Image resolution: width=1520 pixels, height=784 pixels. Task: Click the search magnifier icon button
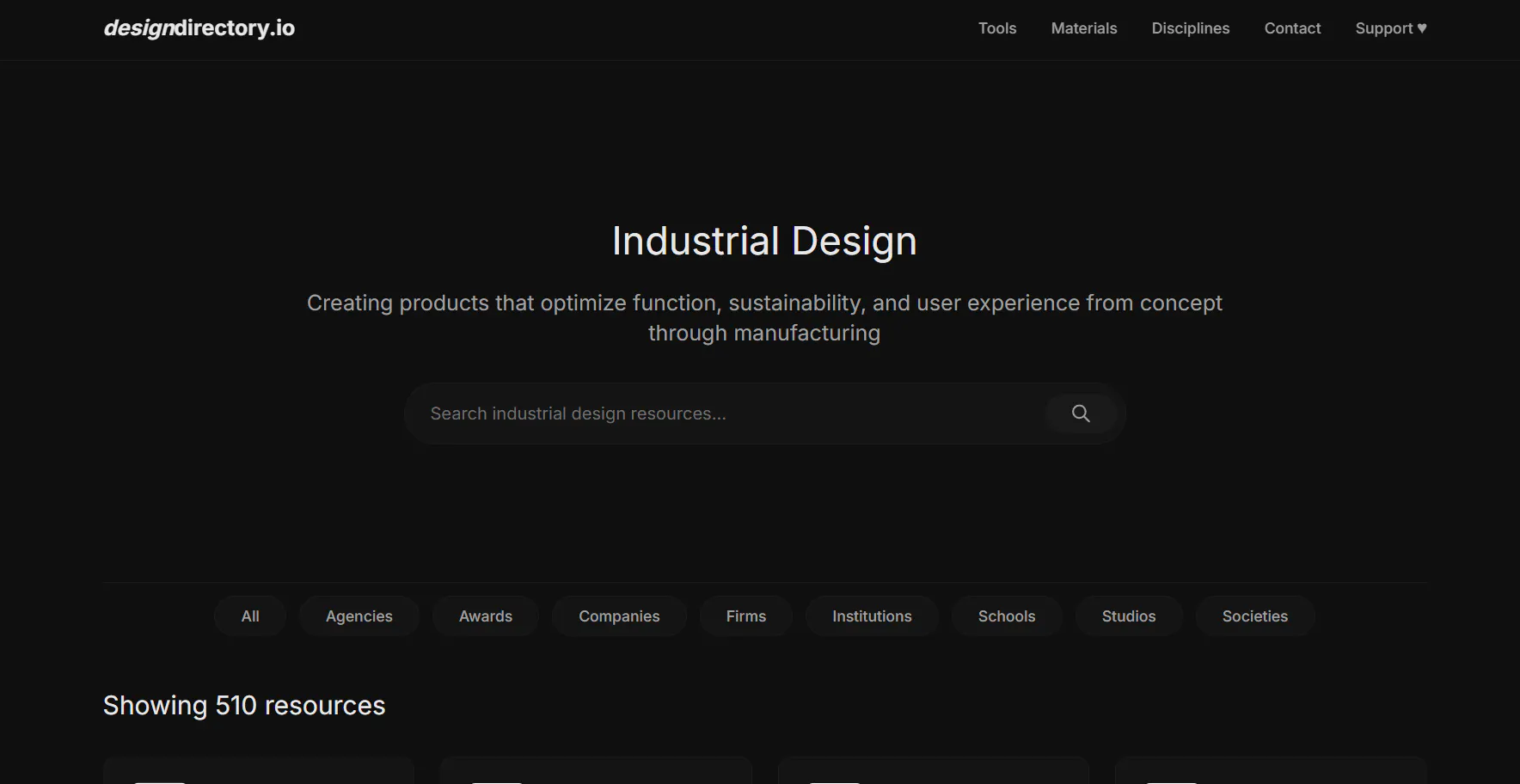click(x=1081, y=413)
